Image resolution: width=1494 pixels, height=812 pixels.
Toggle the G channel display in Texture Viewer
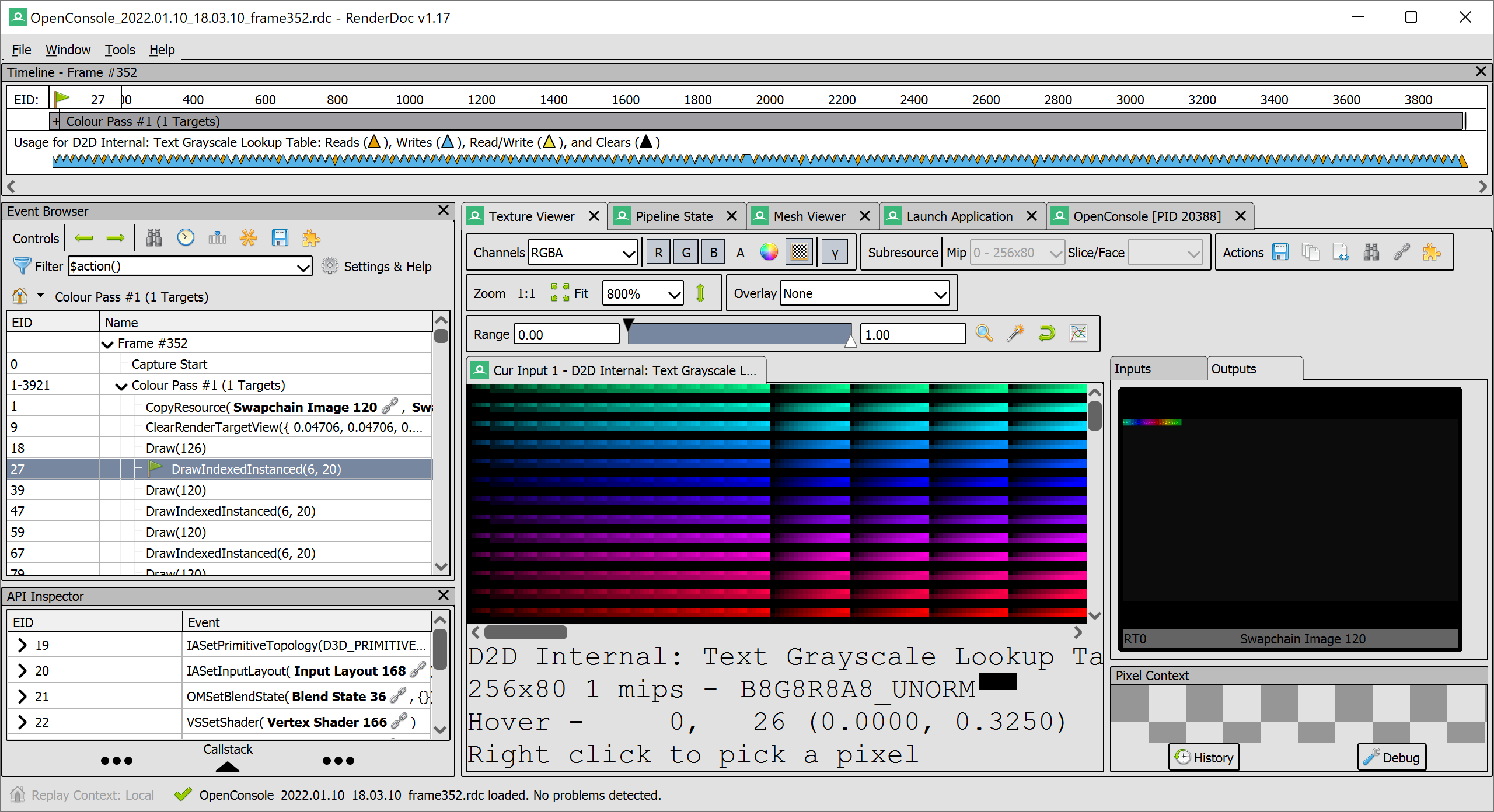tap(685, 253)
